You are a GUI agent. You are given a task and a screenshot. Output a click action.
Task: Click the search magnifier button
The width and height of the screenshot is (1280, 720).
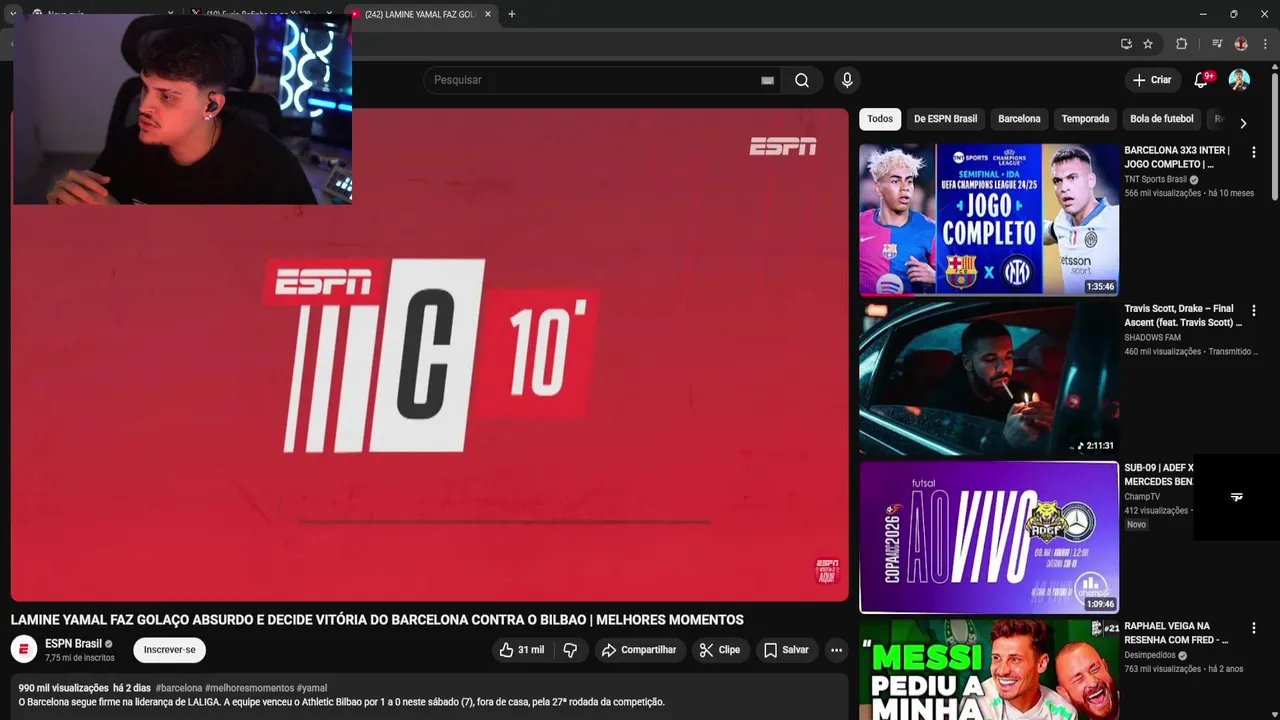(802, 80)
